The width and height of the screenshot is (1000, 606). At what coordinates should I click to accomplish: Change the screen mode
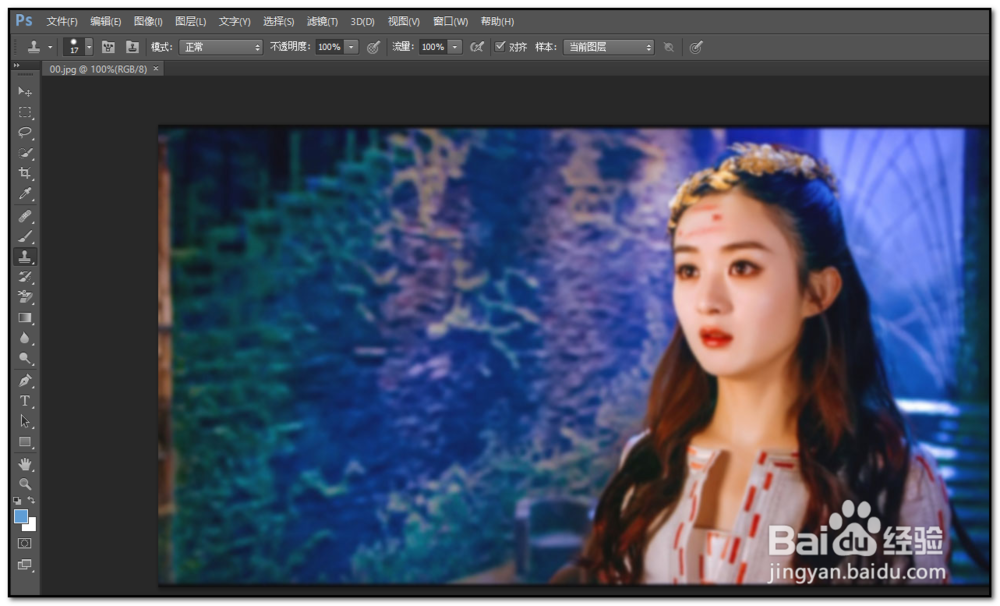click(25, 565)
